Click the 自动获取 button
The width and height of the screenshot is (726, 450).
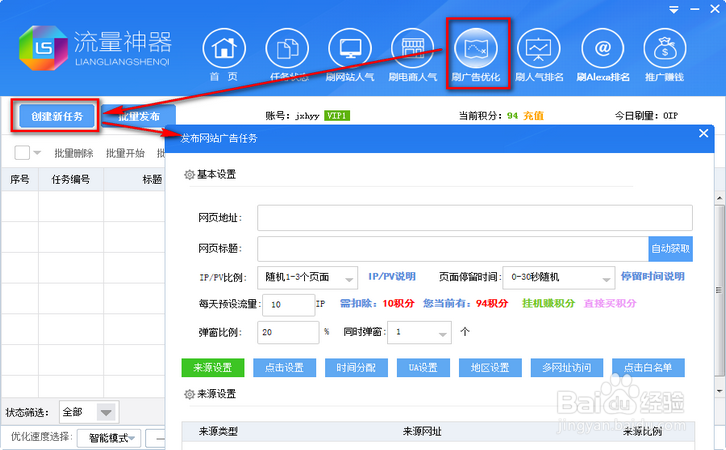(670, 249)
